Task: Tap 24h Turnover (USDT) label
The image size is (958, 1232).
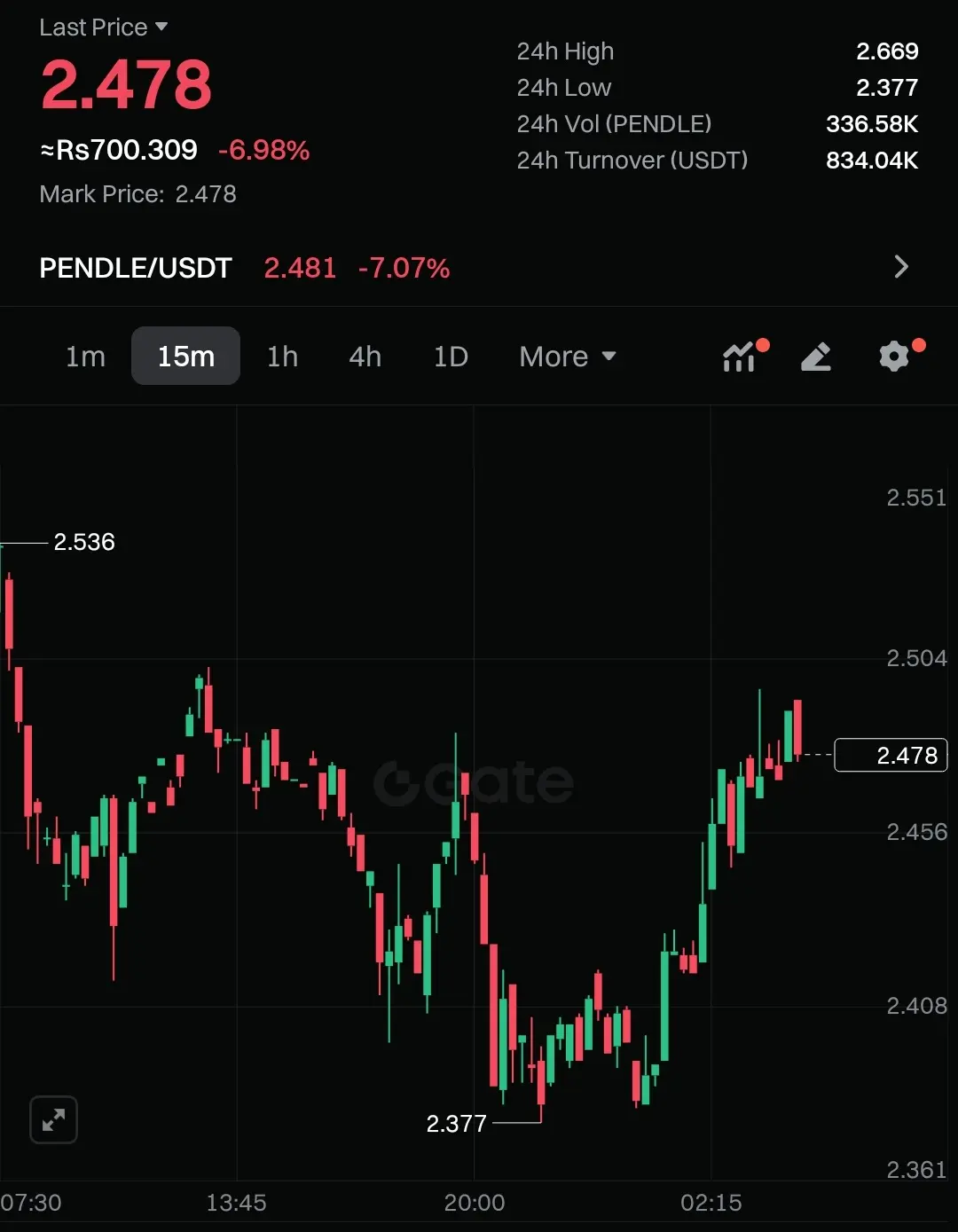Action: [632, 161]
